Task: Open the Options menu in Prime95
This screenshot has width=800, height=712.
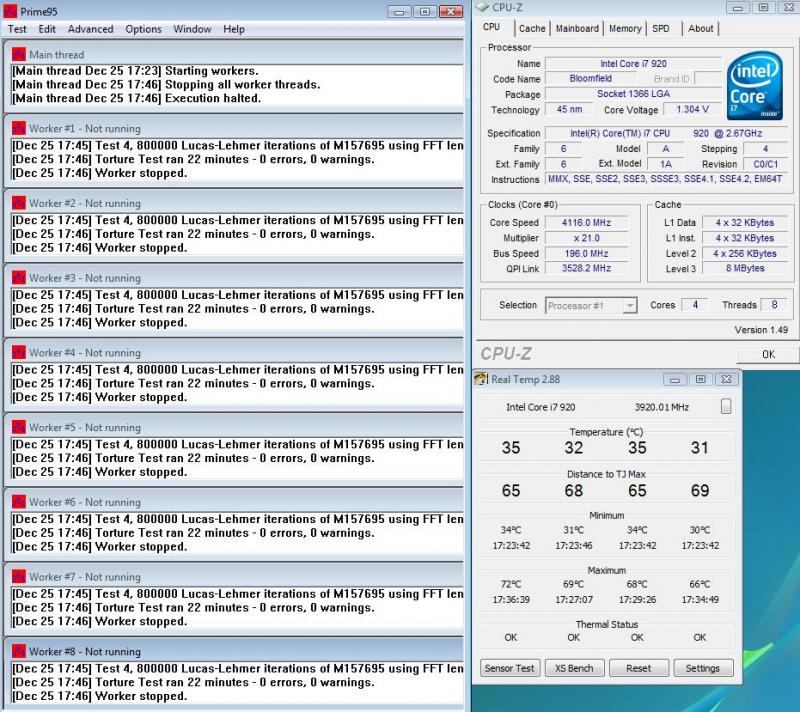Action: pos(143,29)
